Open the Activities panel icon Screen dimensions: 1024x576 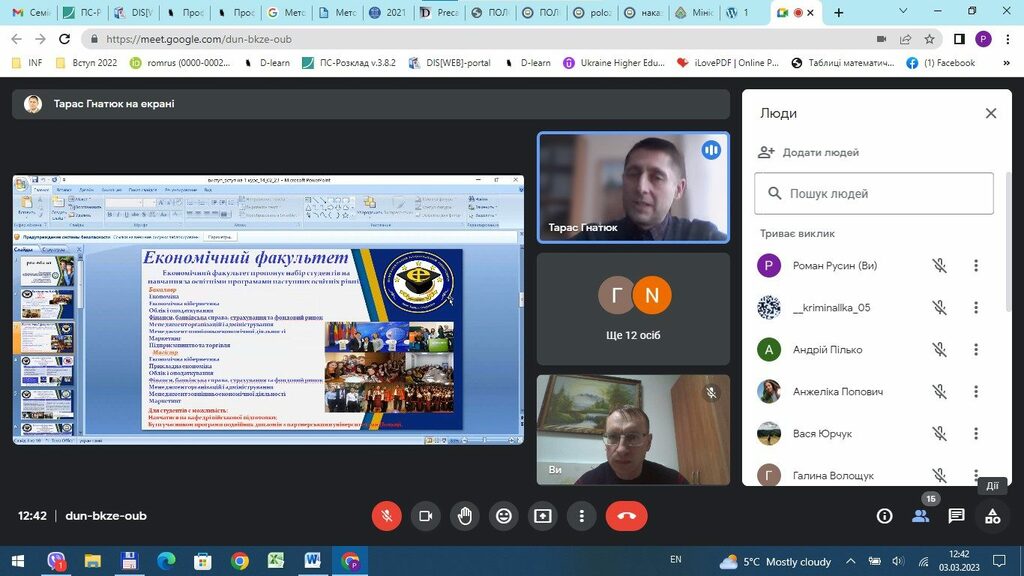(x=992, y=516)
